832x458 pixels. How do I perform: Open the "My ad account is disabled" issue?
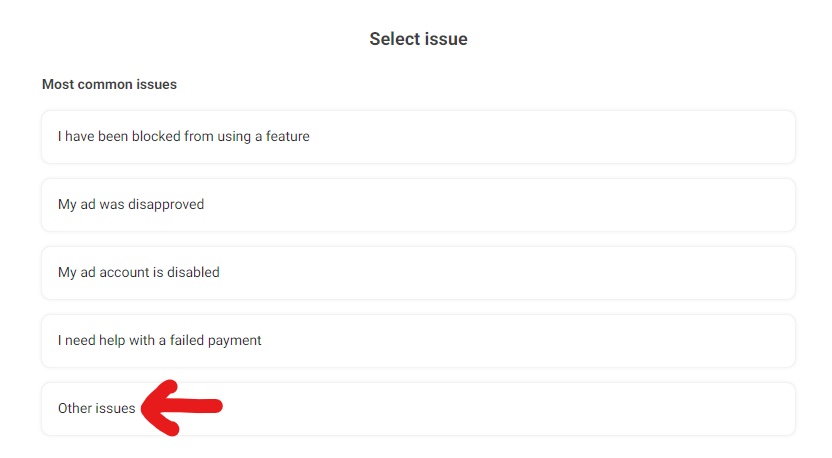click(x=418, y=273)
